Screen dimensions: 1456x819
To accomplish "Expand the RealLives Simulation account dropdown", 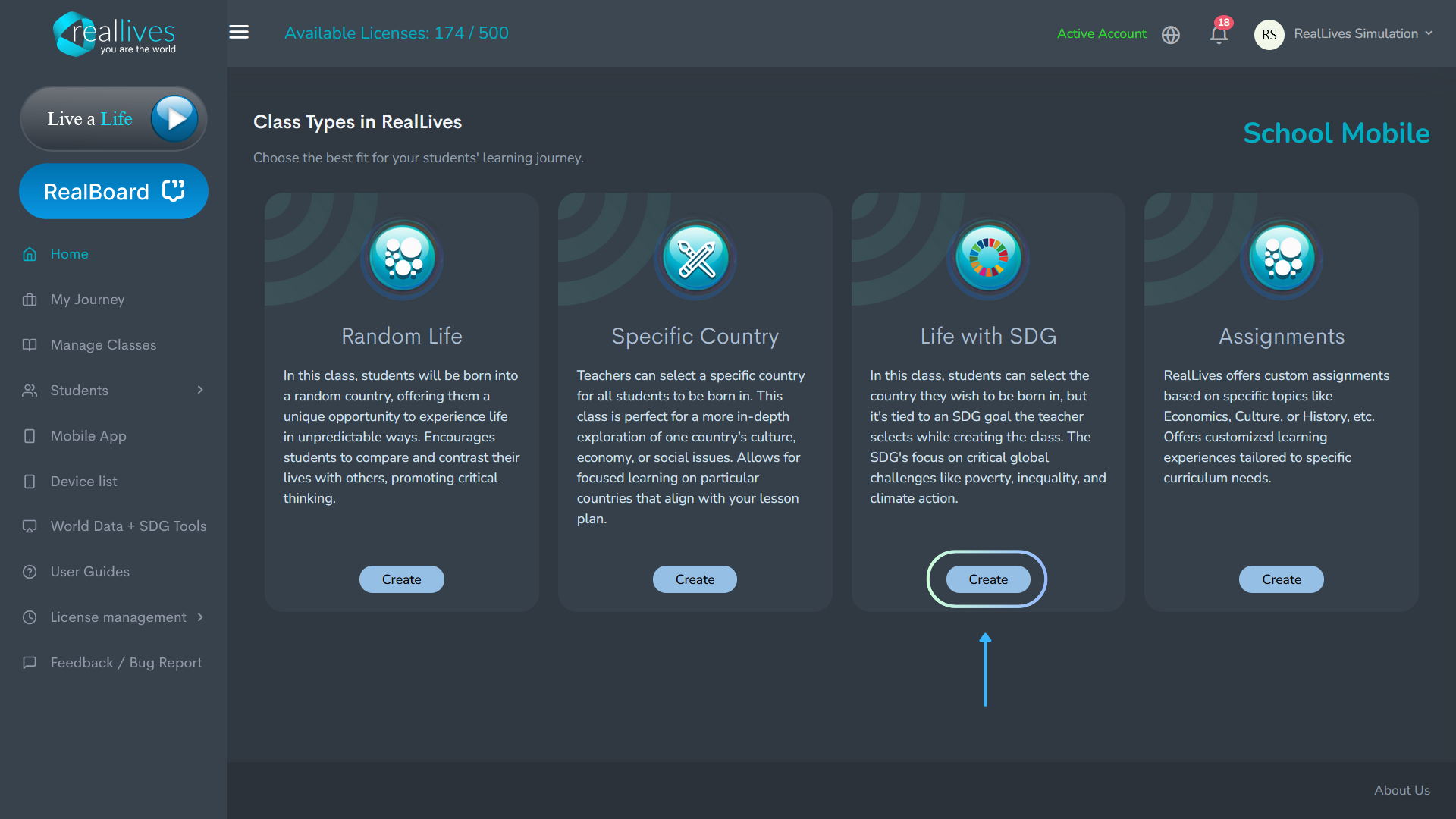I will 1363,33.
